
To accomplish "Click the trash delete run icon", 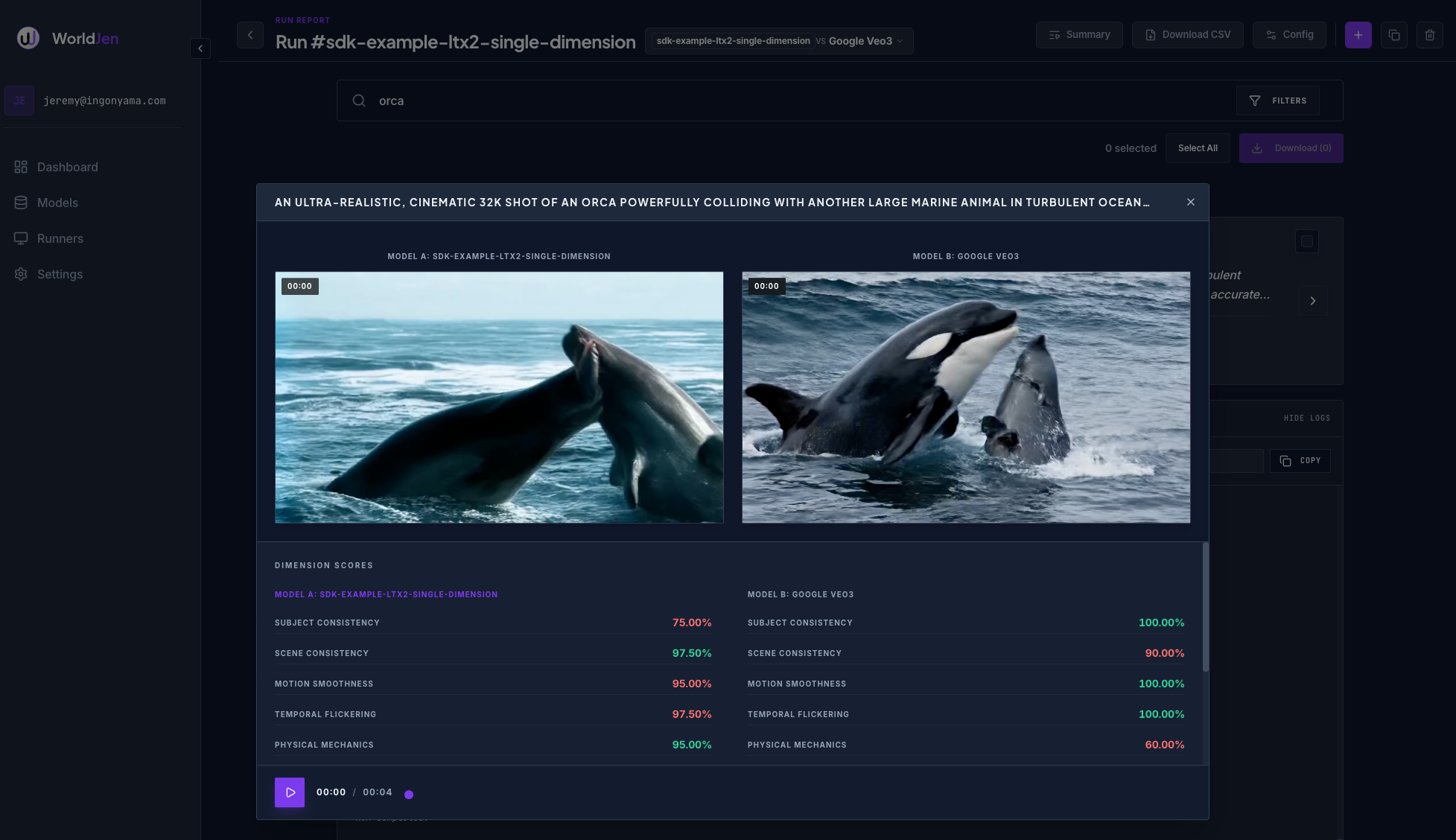I will tap(1429, 35).
